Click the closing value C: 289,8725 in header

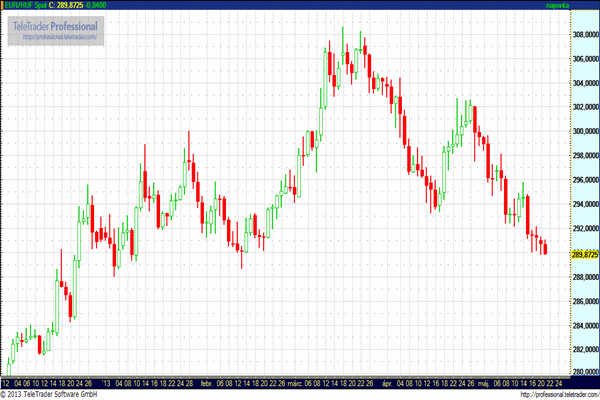(75, 6)
